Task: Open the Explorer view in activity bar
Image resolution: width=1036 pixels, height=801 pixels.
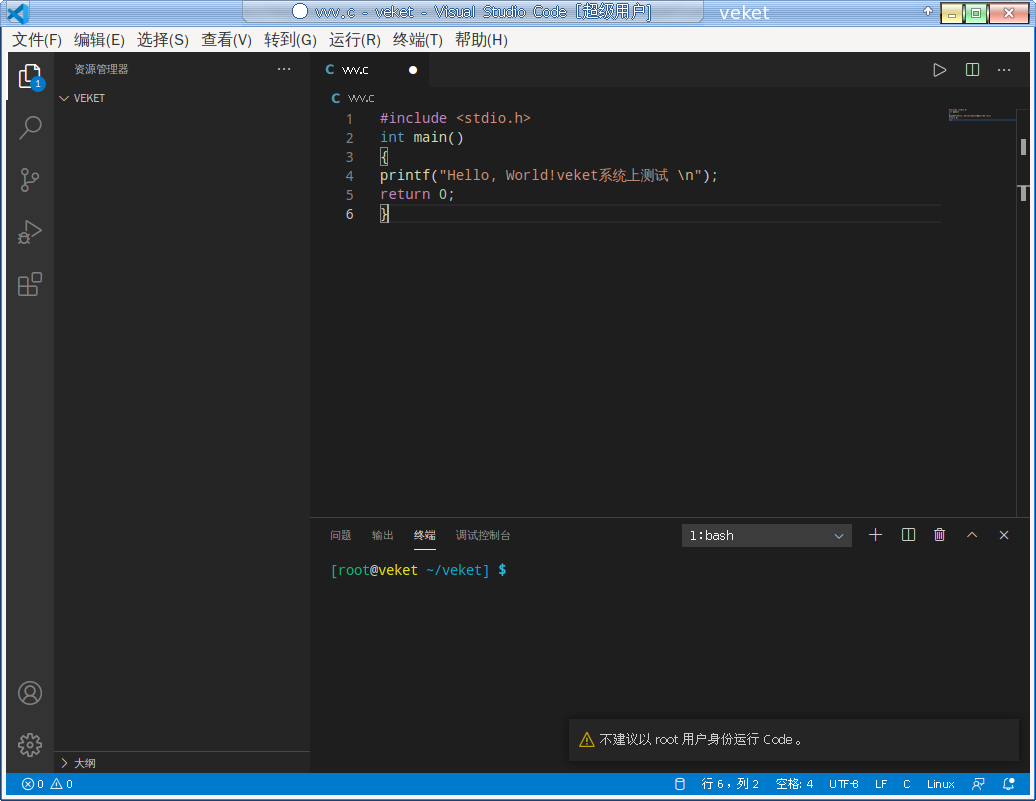Action: (30, 77)
